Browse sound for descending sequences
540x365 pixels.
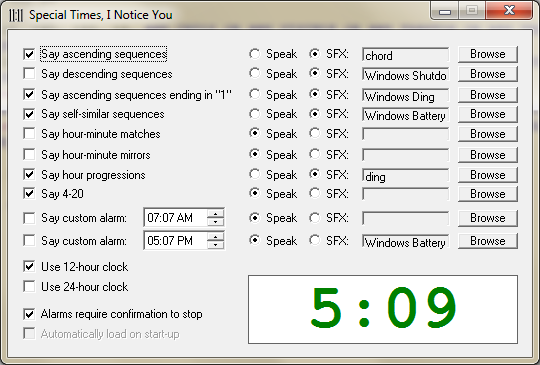point(488,74)
